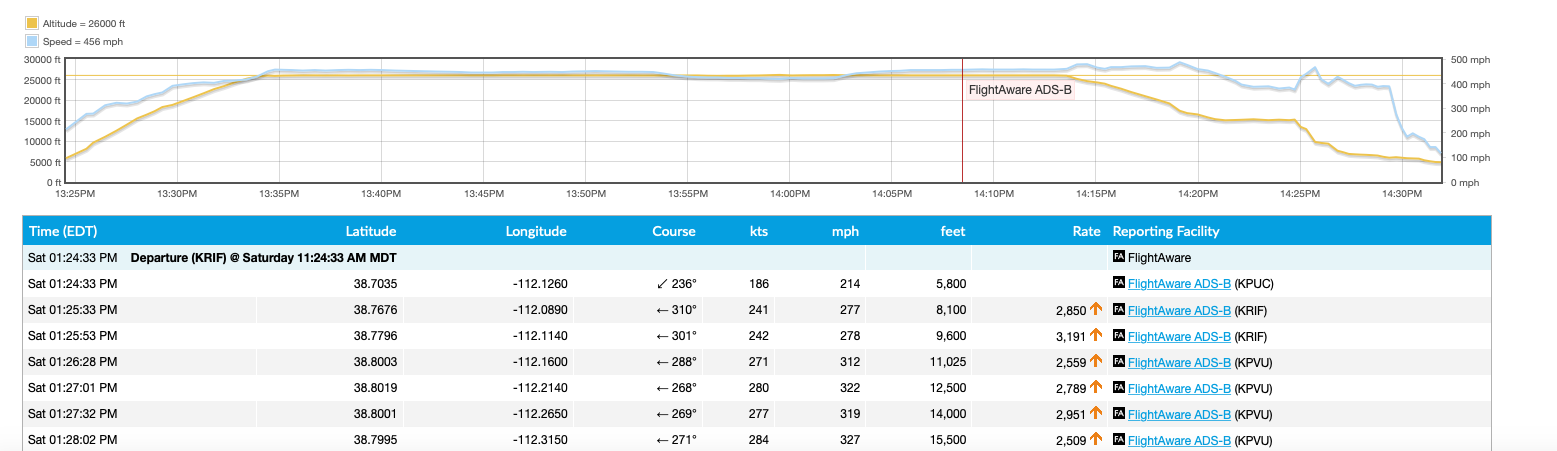Click the orange Altitude color swatch
This screenshot has height=451, width=1557.
coord(32,23)
